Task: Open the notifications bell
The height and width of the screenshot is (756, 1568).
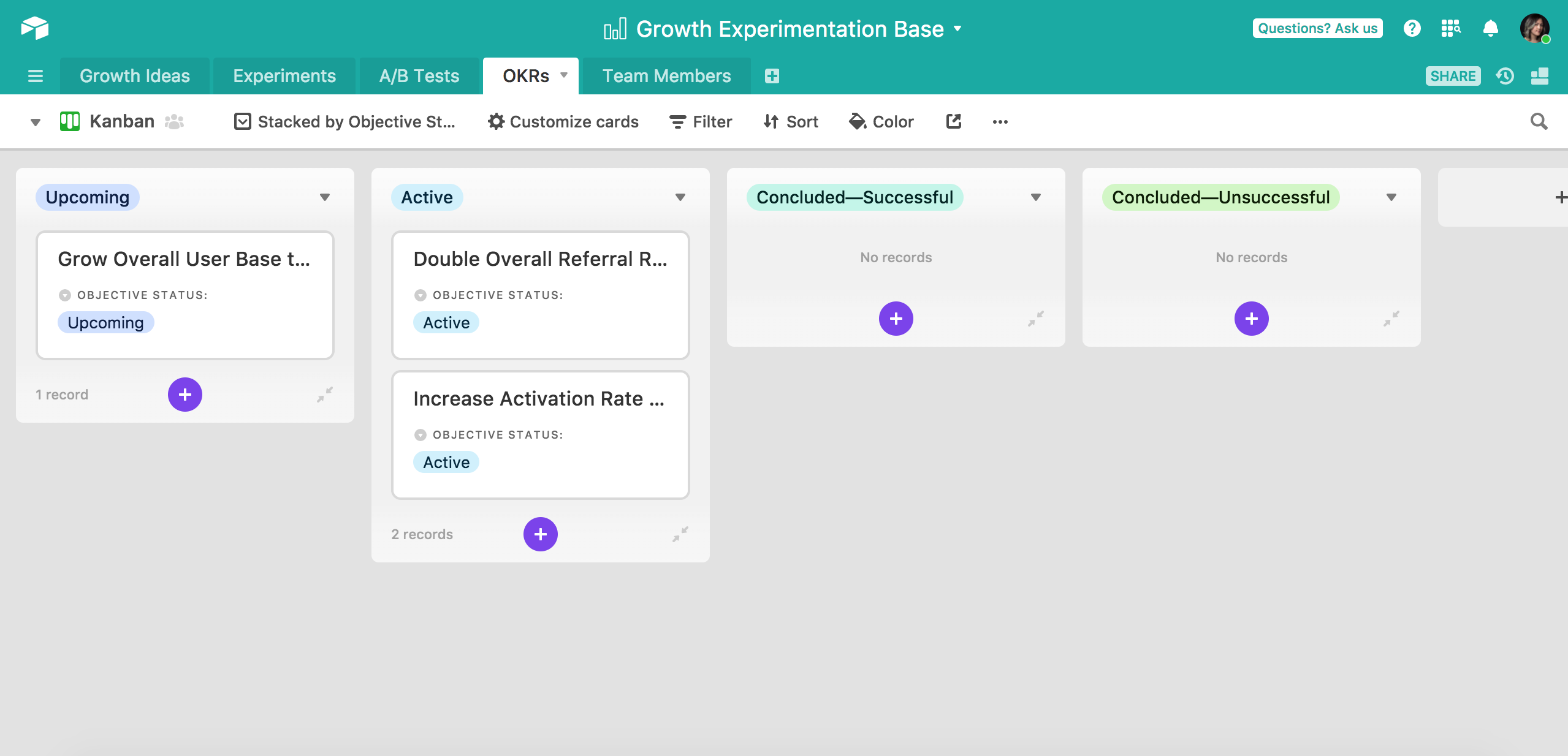Action: coord(1490,28)
